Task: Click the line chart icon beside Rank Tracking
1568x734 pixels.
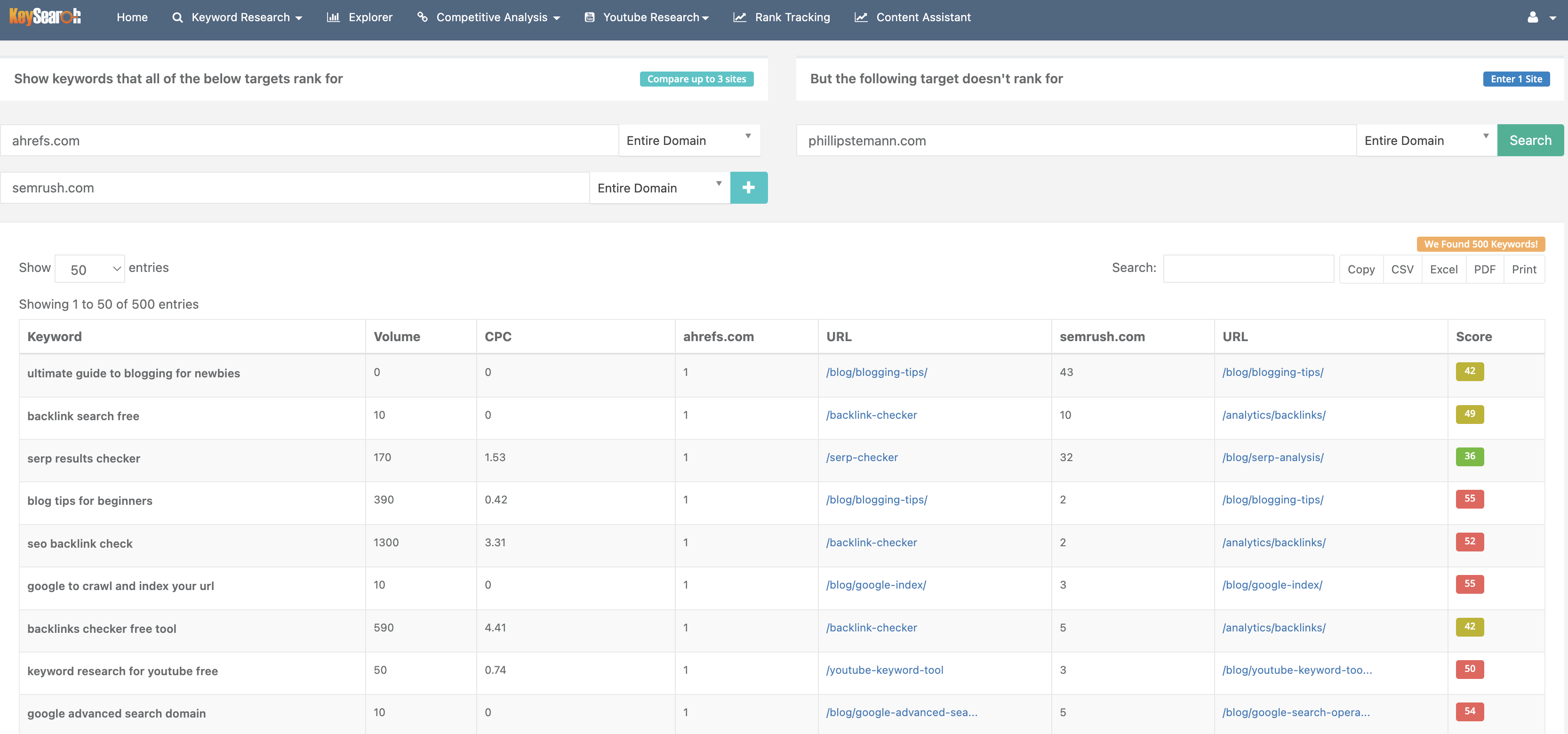Action: point(740,17)
